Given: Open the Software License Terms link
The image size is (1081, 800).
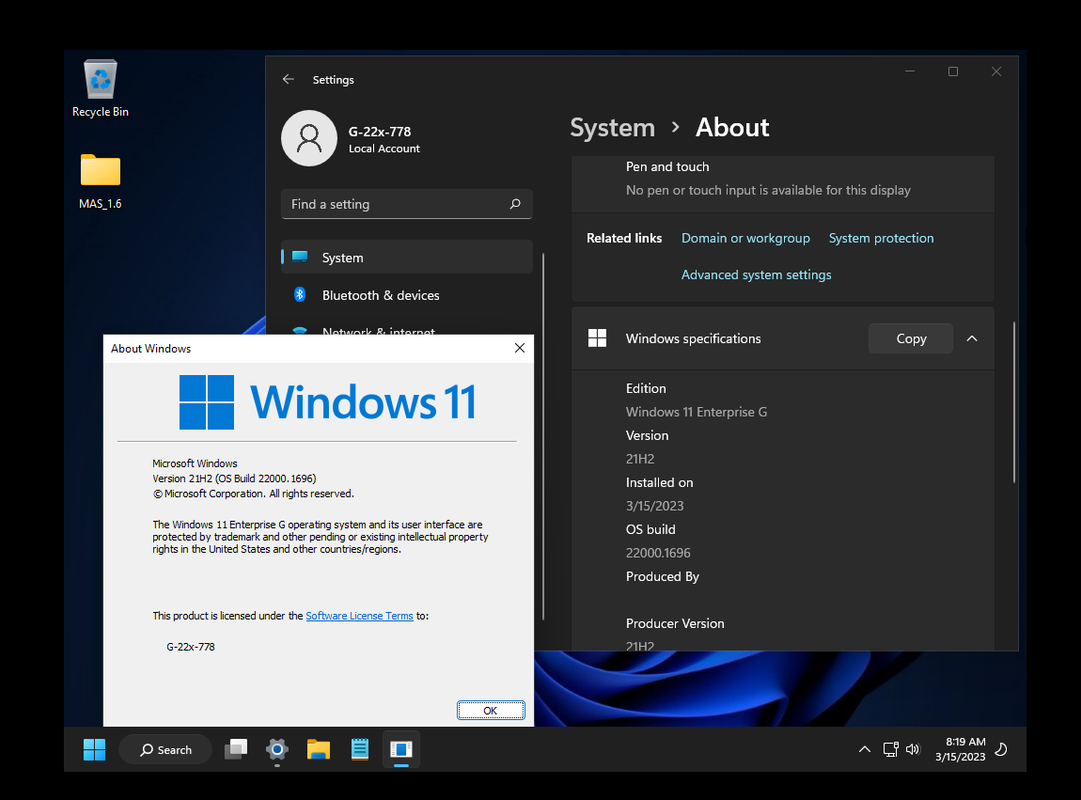Looking at the screenshot, I should [x=359, y=616].
